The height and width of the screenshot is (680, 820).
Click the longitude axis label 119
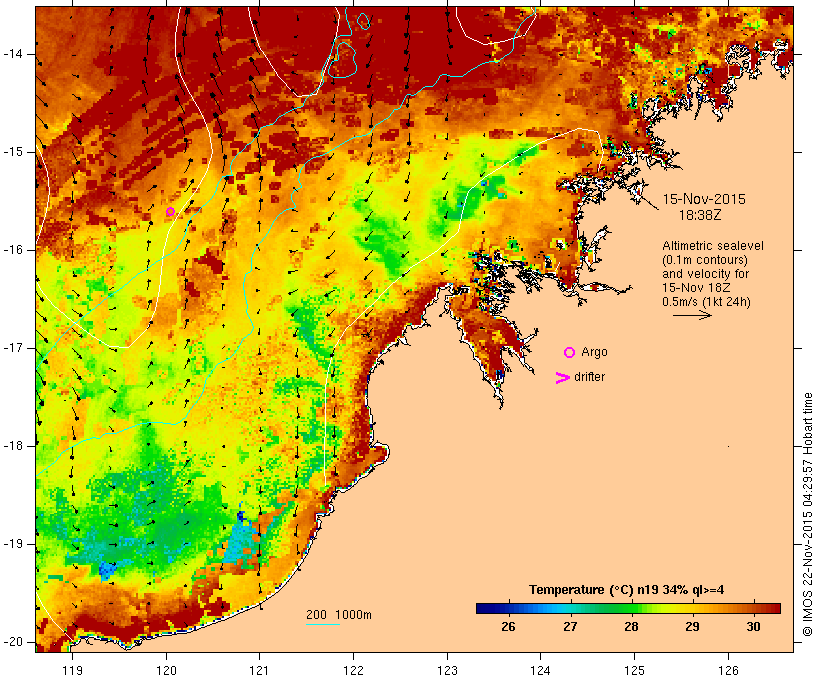pos(72,670)
